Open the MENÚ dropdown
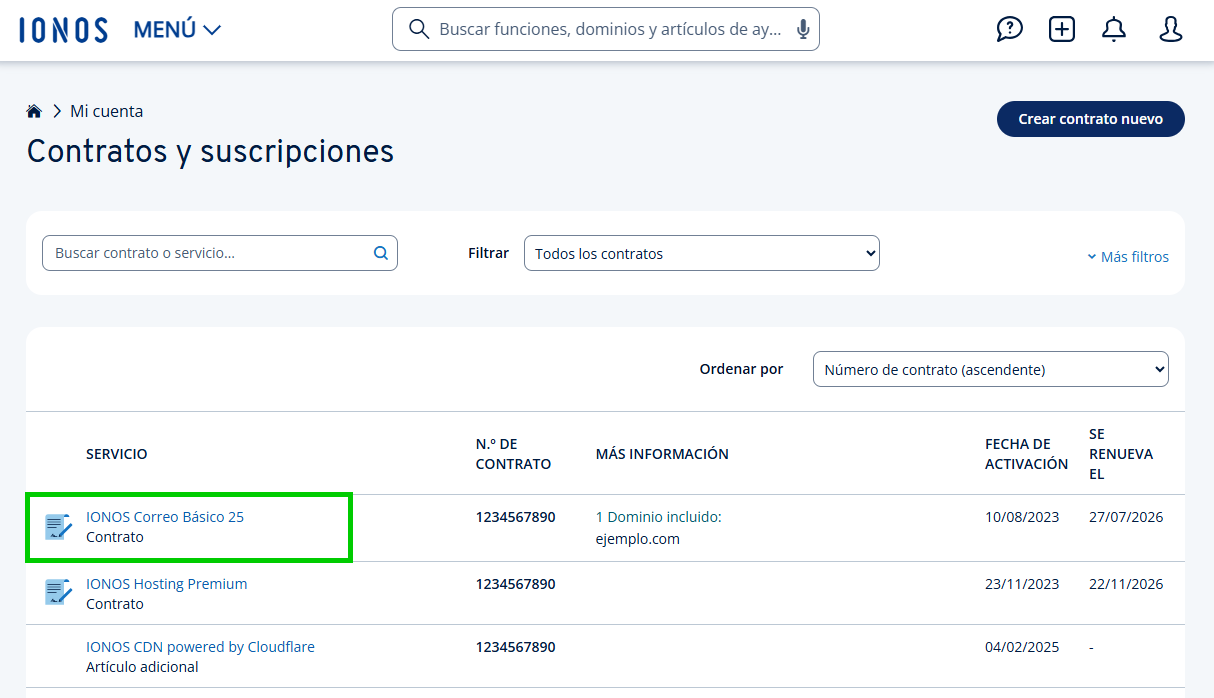This screenshot has width=1214, height=698. coord(177,30)
